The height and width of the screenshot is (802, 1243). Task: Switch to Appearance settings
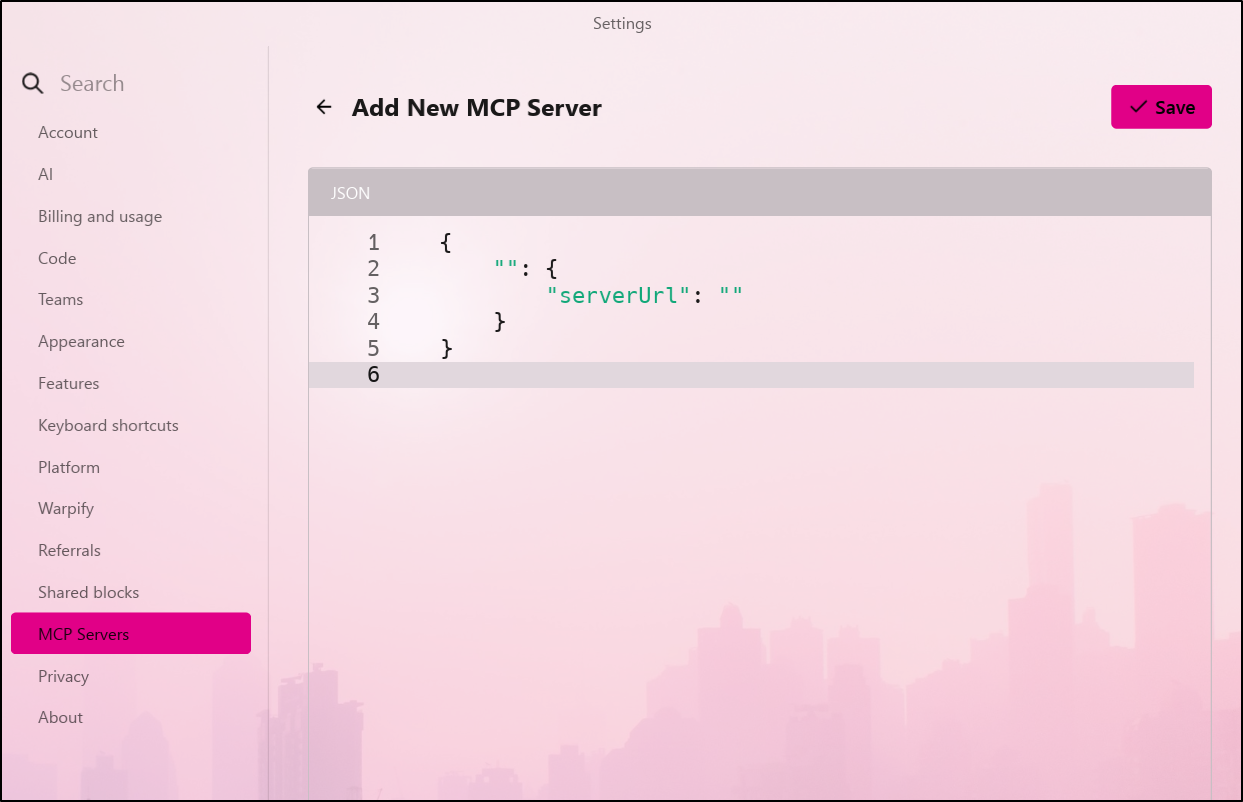click(x=81, y=342)
